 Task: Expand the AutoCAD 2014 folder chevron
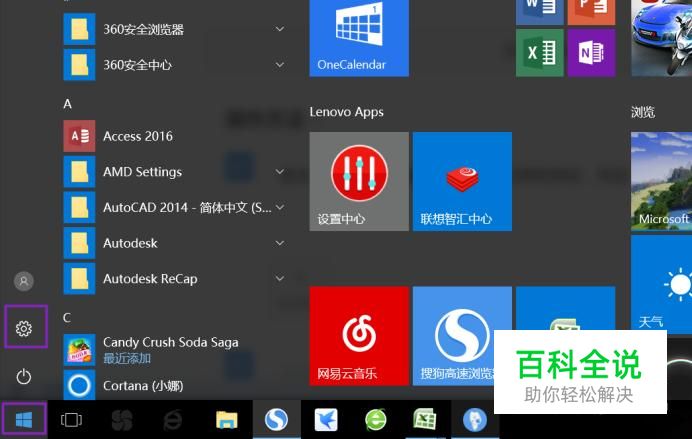pos(280,207)
